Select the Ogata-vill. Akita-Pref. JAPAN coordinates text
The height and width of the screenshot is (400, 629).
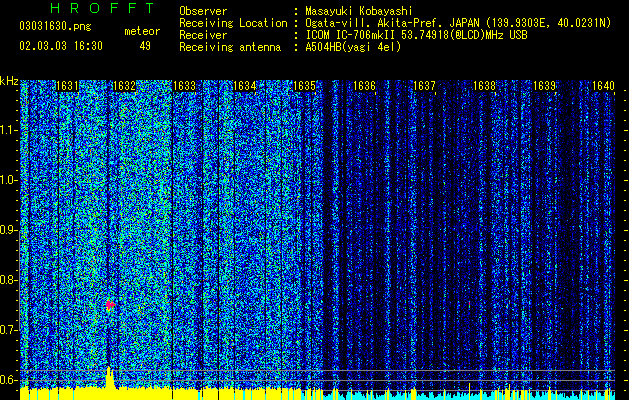tap(458, 23)
